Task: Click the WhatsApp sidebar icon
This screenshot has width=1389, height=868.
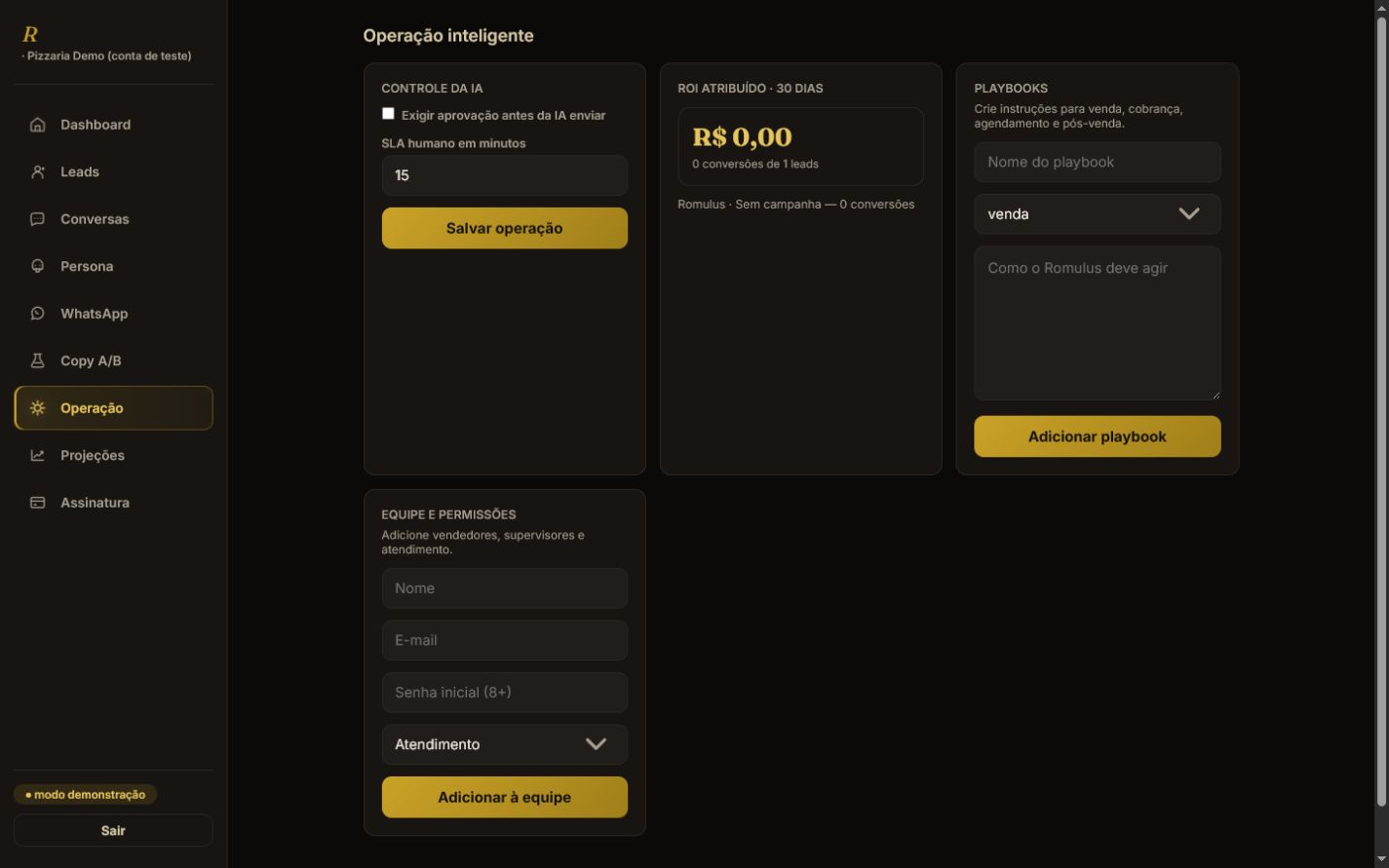Action: pyautogui.click(x=38, y=314)
